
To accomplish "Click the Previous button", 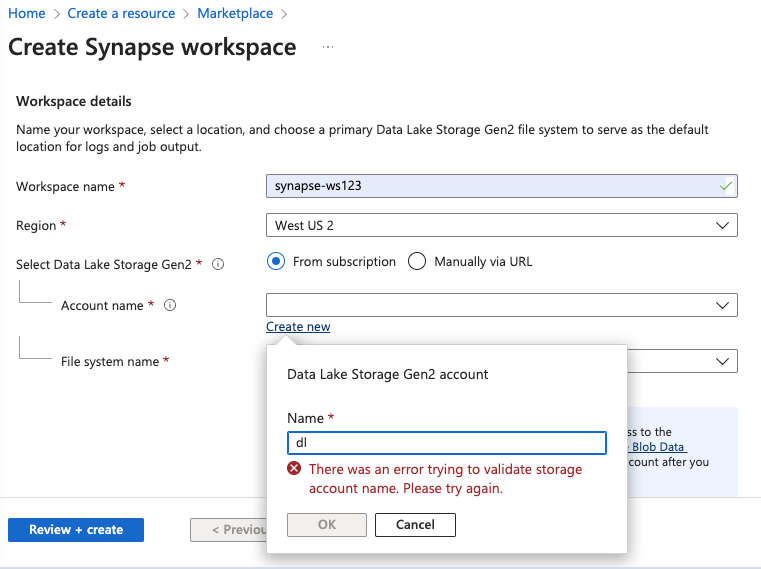I will [x=229, y=530].
